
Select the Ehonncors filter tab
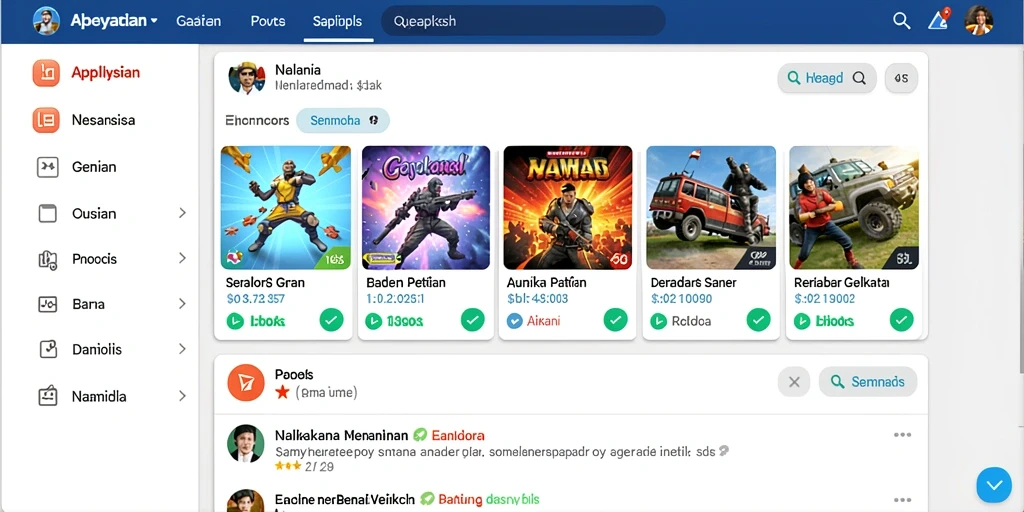[257, 121]
